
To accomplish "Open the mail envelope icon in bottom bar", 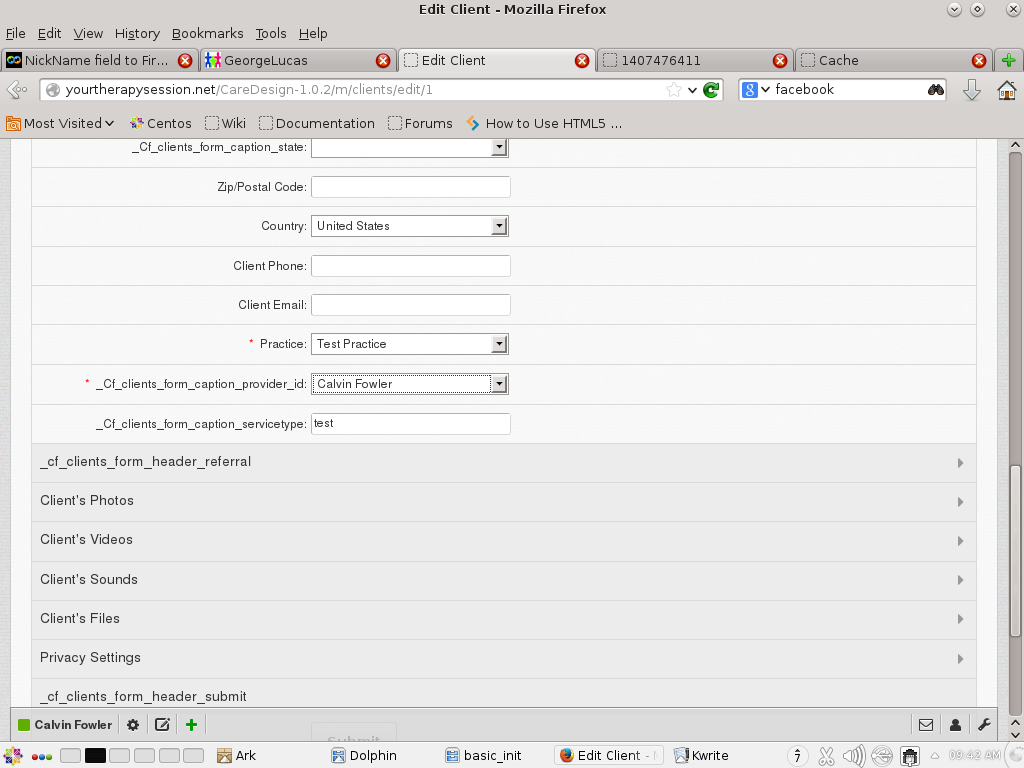I will point(926,725).
